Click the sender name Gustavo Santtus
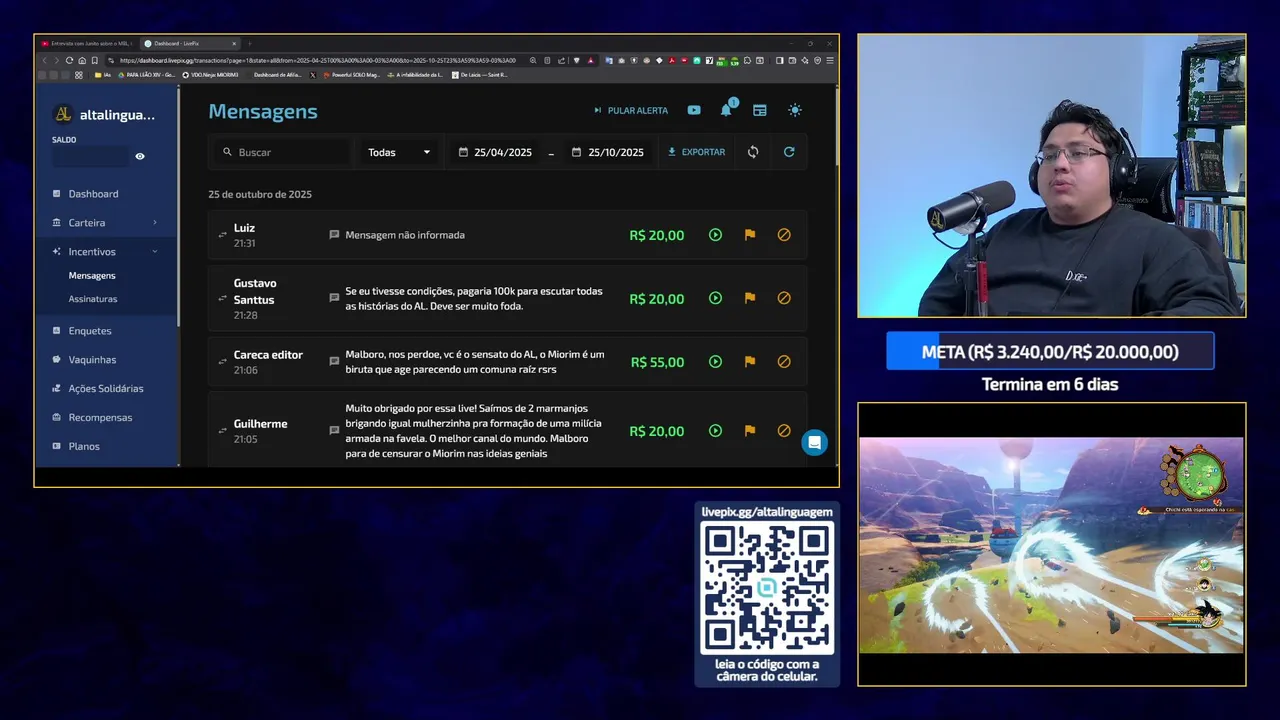 [255, 291]
